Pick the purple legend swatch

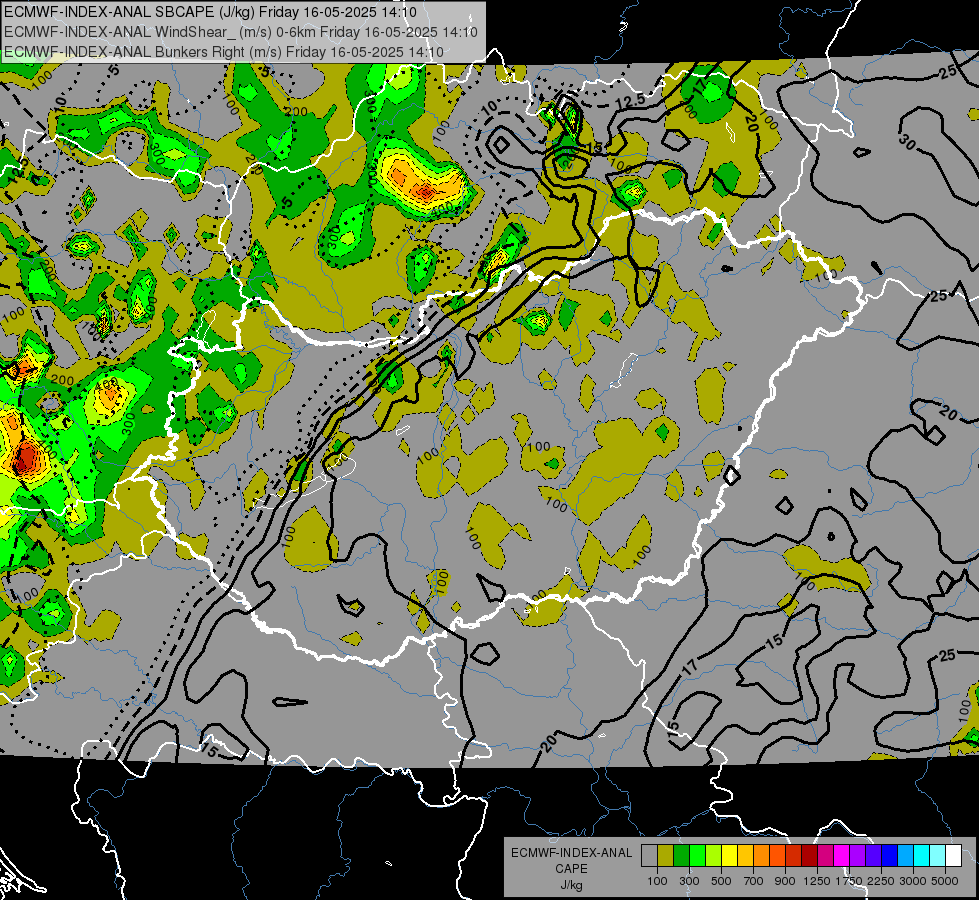pyautogui.click(x=857, y=855)
